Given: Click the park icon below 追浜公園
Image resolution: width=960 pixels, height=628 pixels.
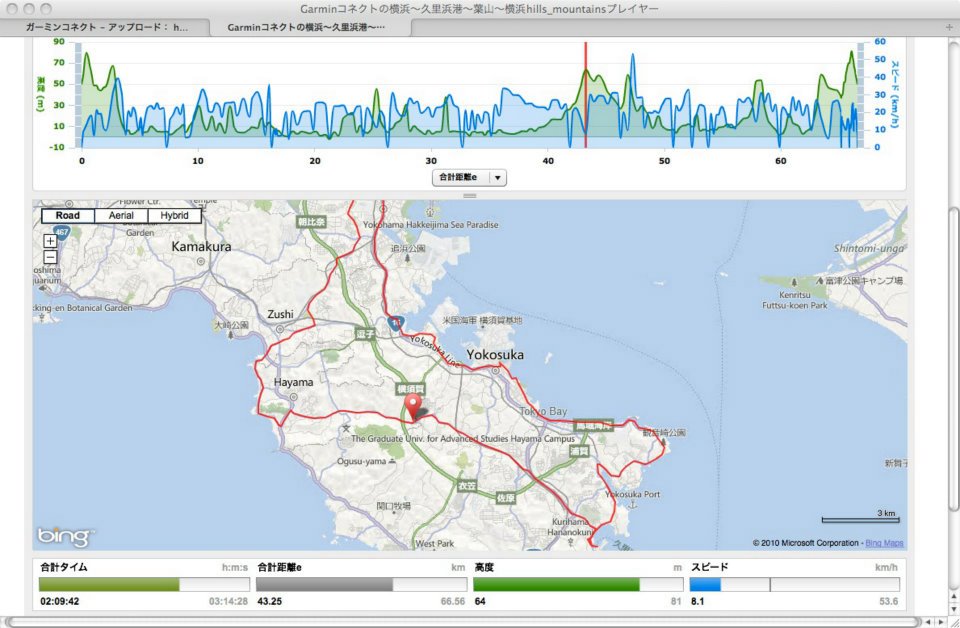Looking at the screenshot, I should [408, 258].
